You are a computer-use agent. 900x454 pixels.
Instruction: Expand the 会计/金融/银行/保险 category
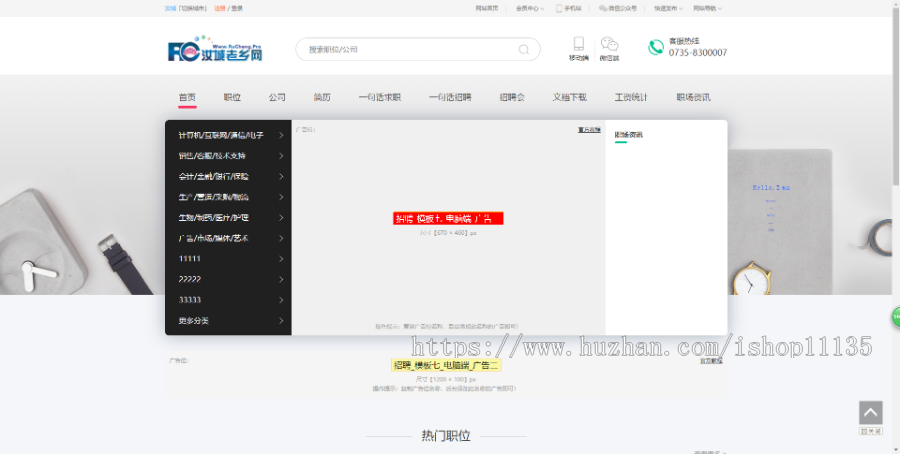click(x=228, y=177)
